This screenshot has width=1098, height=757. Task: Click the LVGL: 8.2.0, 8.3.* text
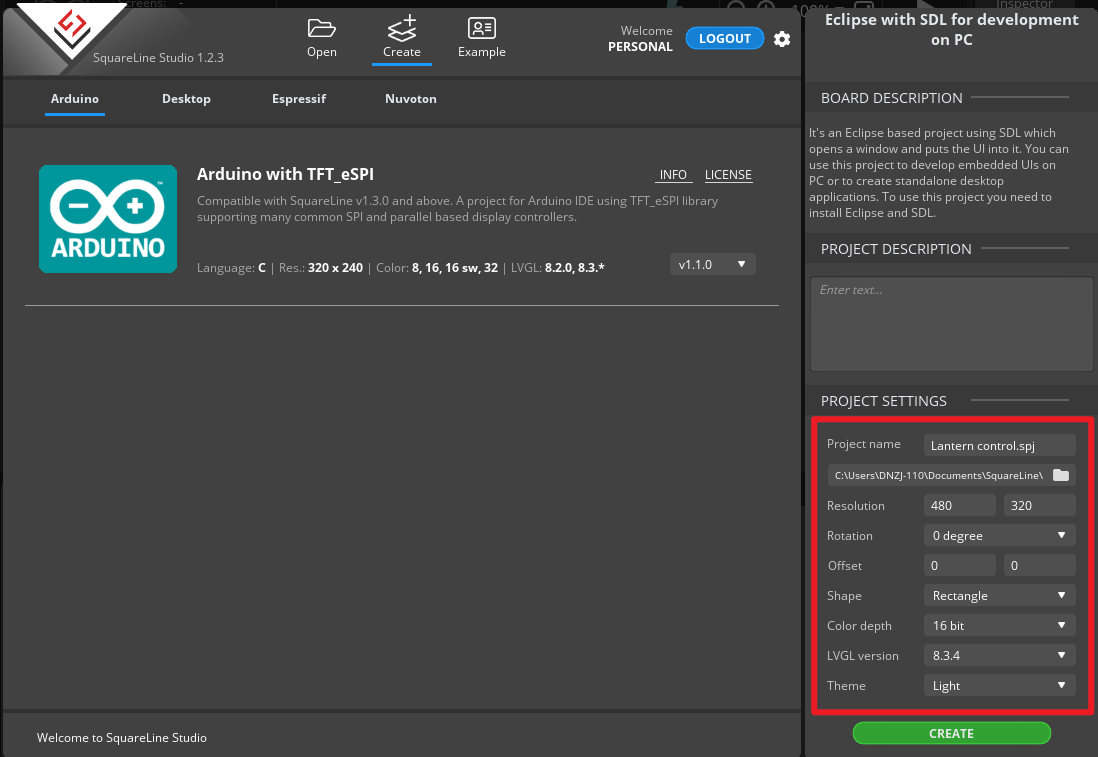click(557, 268)
